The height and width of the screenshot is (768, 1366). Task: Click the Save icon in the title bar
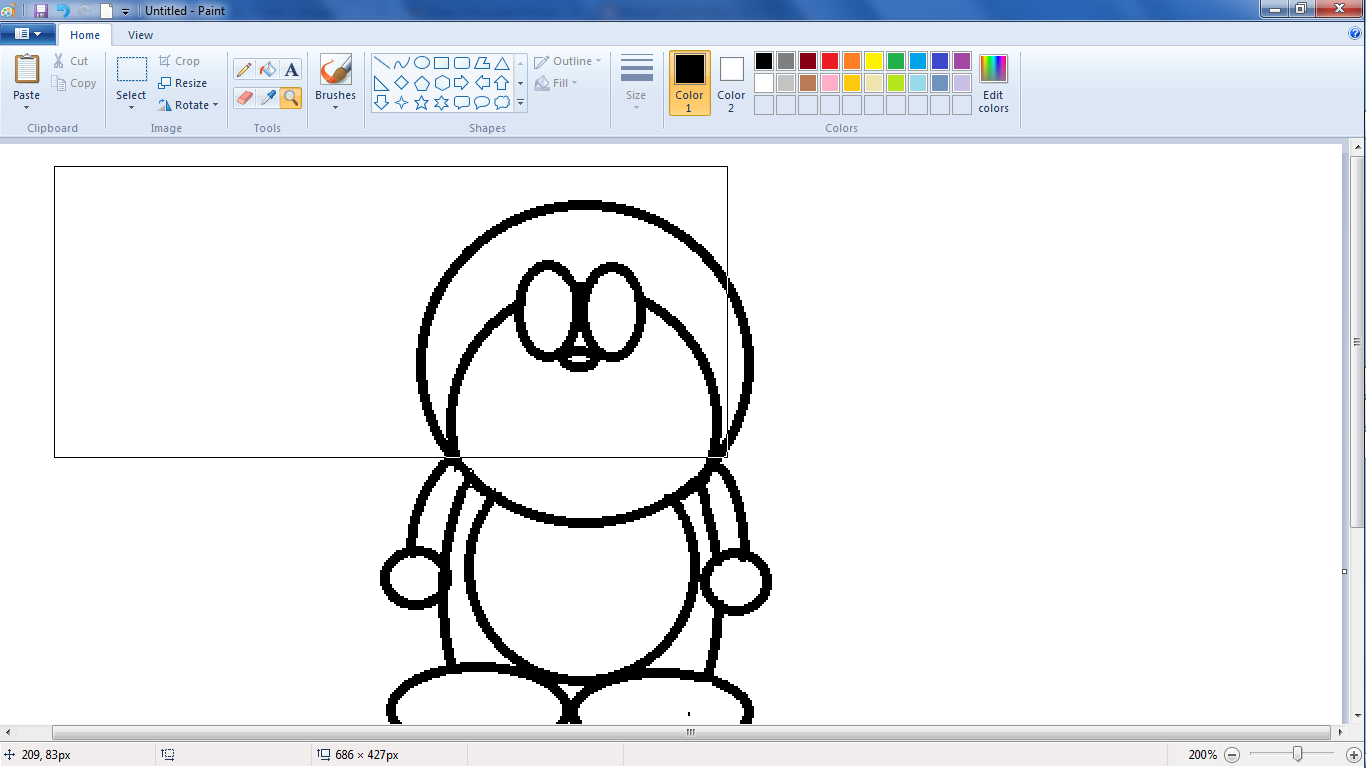click(x=41, y=10)
